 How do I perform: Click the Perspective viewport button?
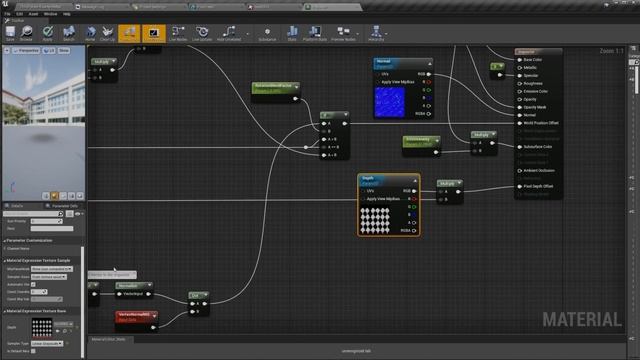pos(26,51)
